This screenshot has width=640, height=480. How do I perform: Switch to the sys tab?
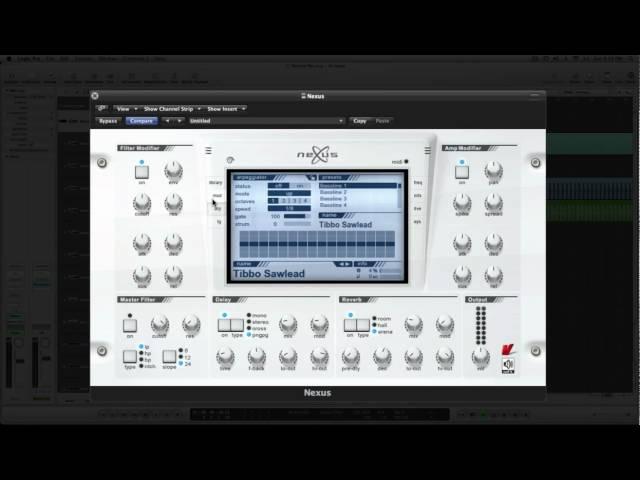click(418, 222)
